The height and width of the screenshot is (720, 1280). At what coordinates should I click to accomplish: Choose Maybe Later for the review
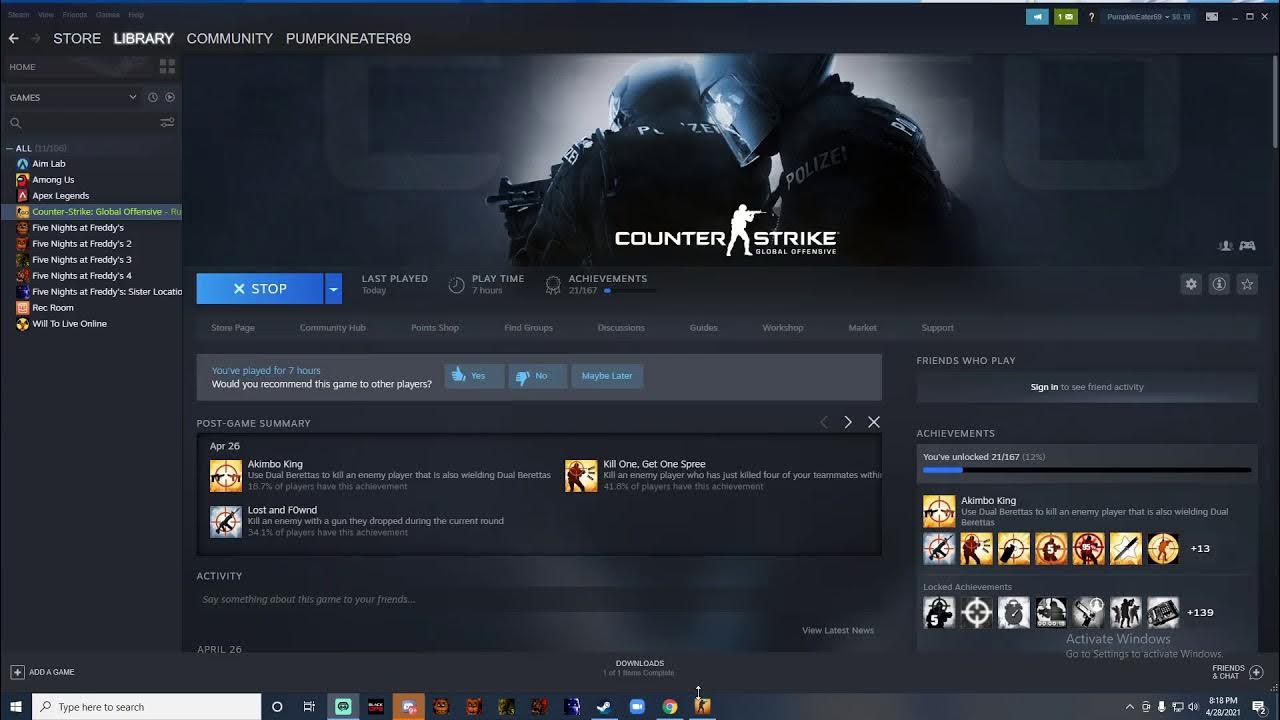[x=607, y=376]
